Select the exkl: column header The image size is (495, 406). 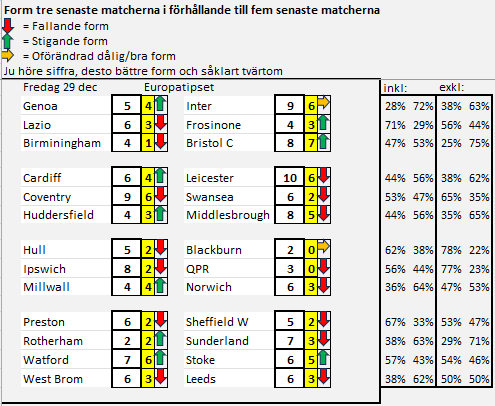point(452,87)
